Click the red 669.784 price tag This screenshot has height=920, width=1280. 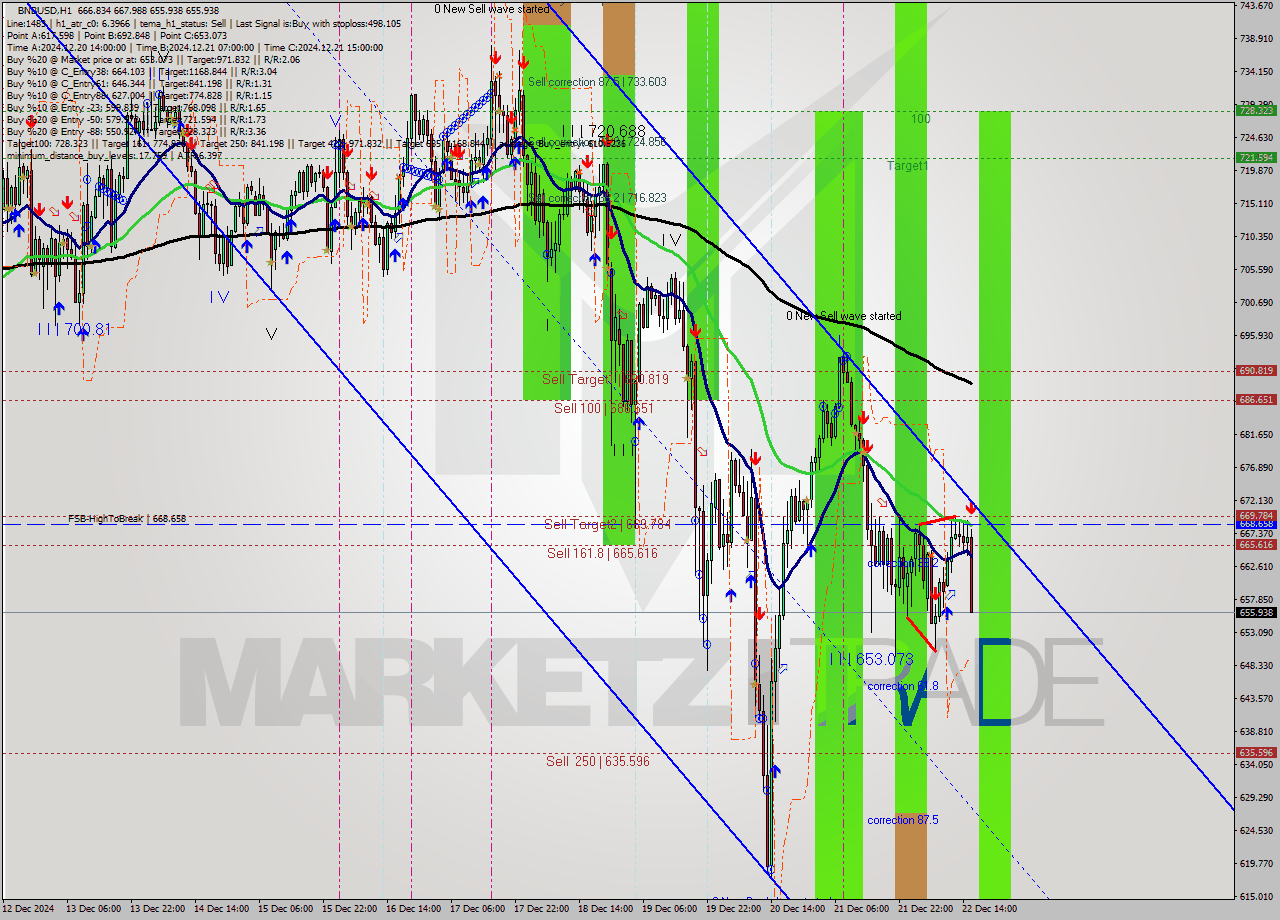point(1256,516)
